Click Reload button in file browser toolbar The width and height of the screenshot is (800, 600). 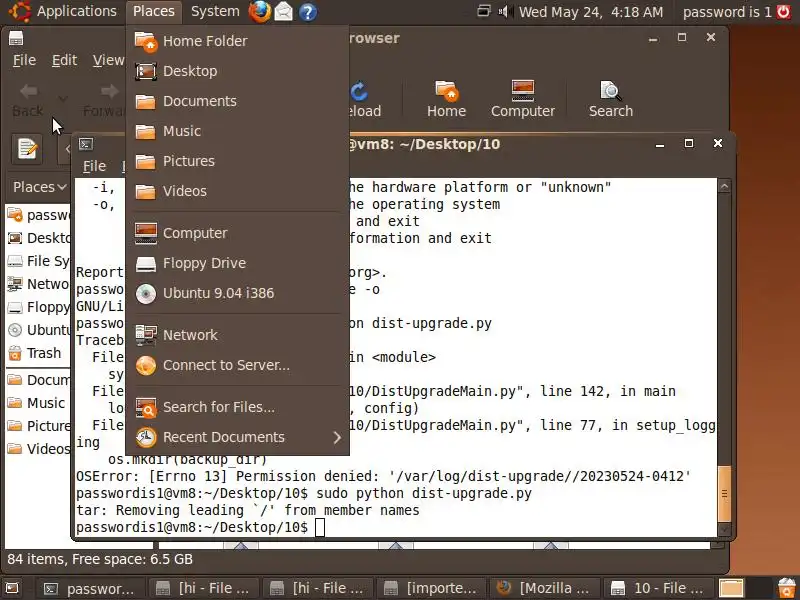pyautogui.click(x=363, y=99)
